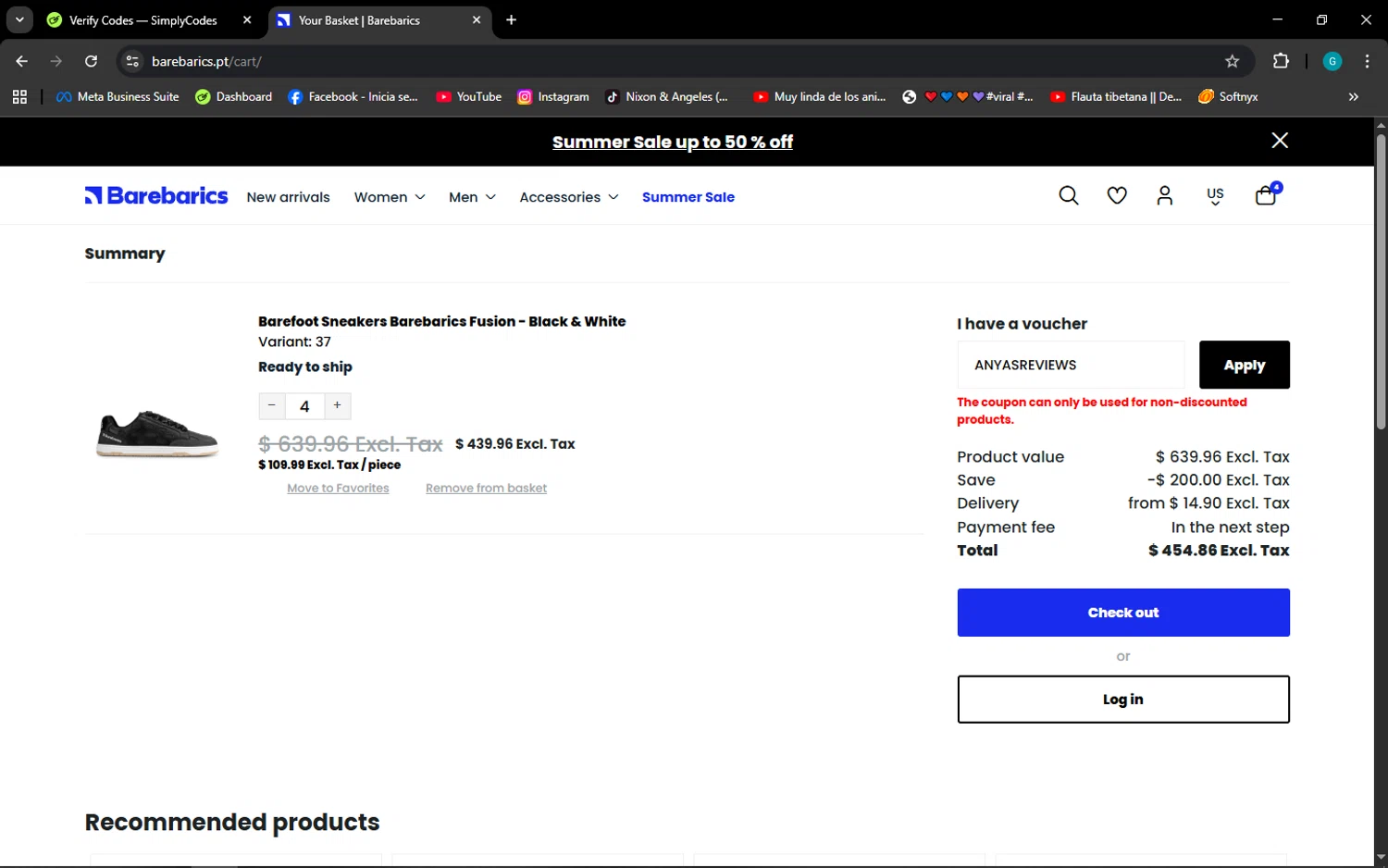This screenshot has height=868, width=1388.
Task: Open the Chrome three-dot menu
Action: 1367,61
